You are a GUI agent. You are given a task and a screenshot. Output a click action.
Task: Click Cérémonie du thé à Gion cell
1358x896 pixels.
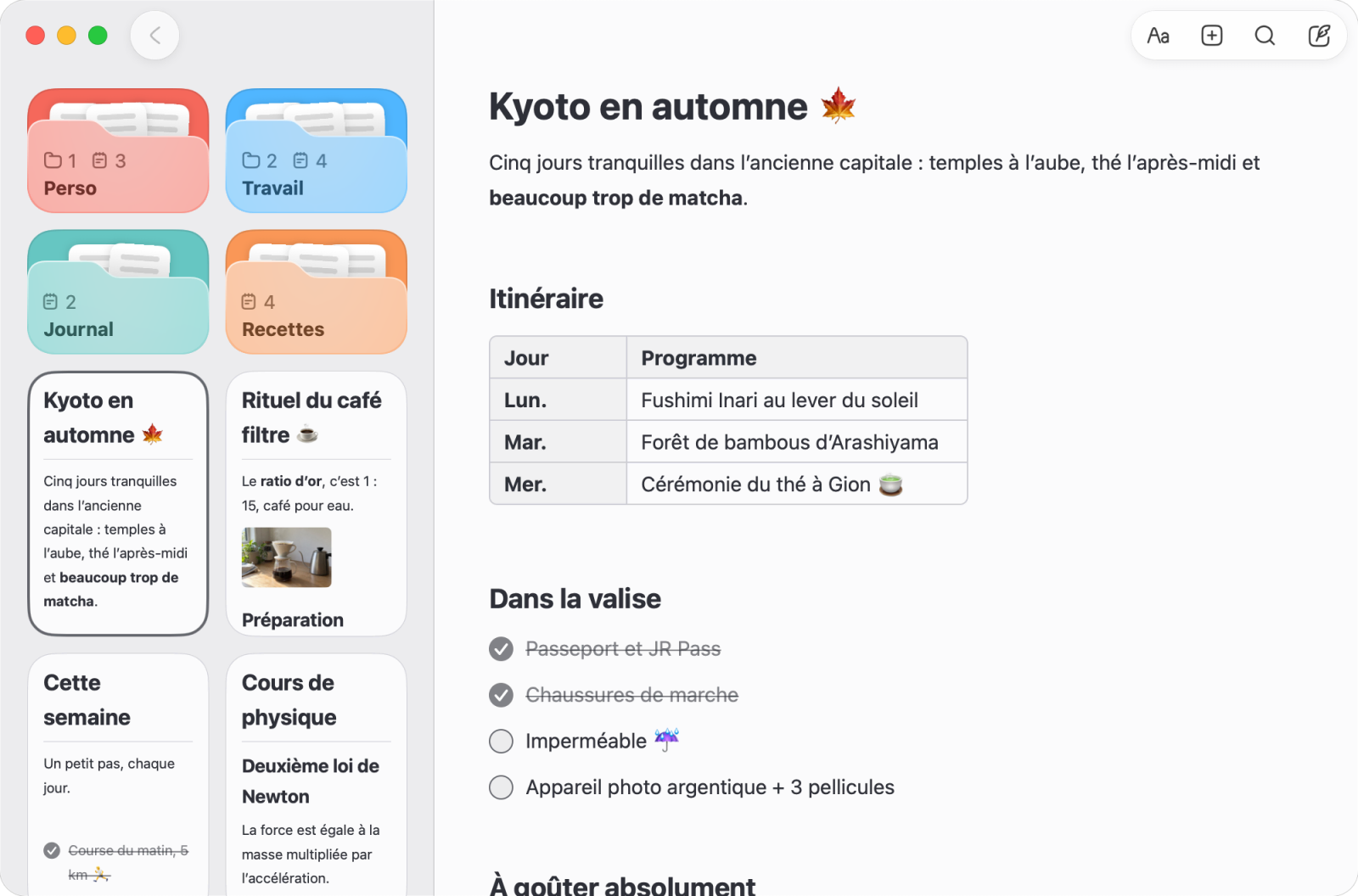click(797, 484)
